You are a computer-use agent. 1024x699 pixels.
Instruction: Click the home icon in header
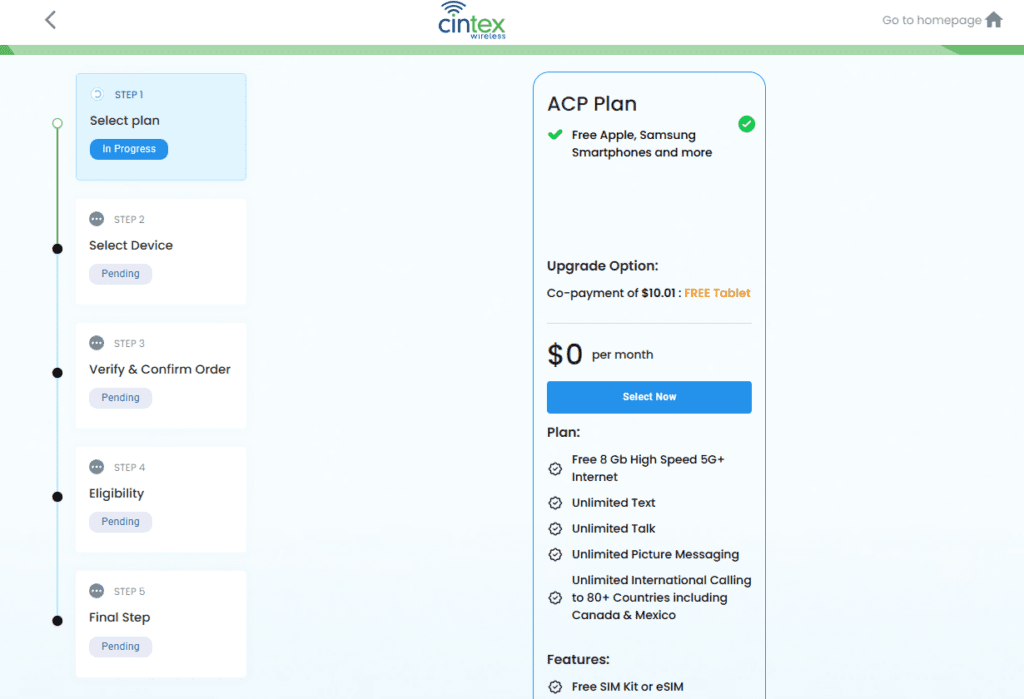[x=993, y=20]
